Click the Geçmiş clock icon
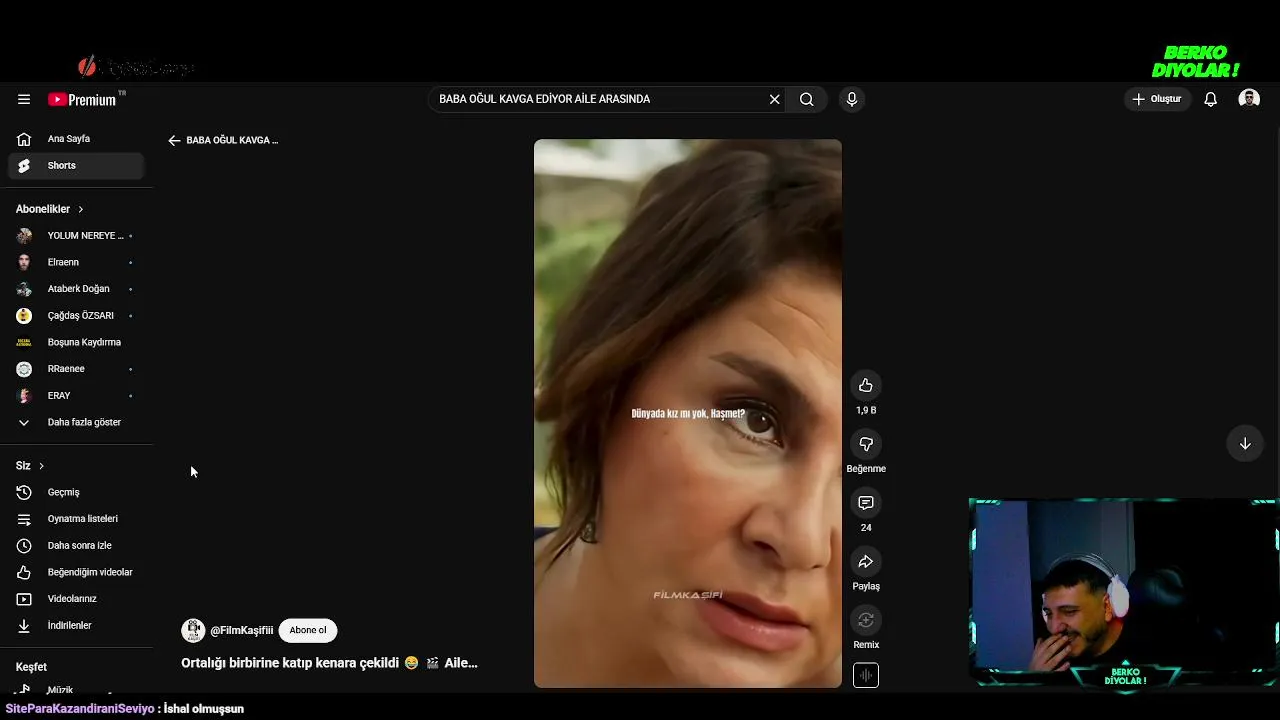 click(x=24, y=492)
